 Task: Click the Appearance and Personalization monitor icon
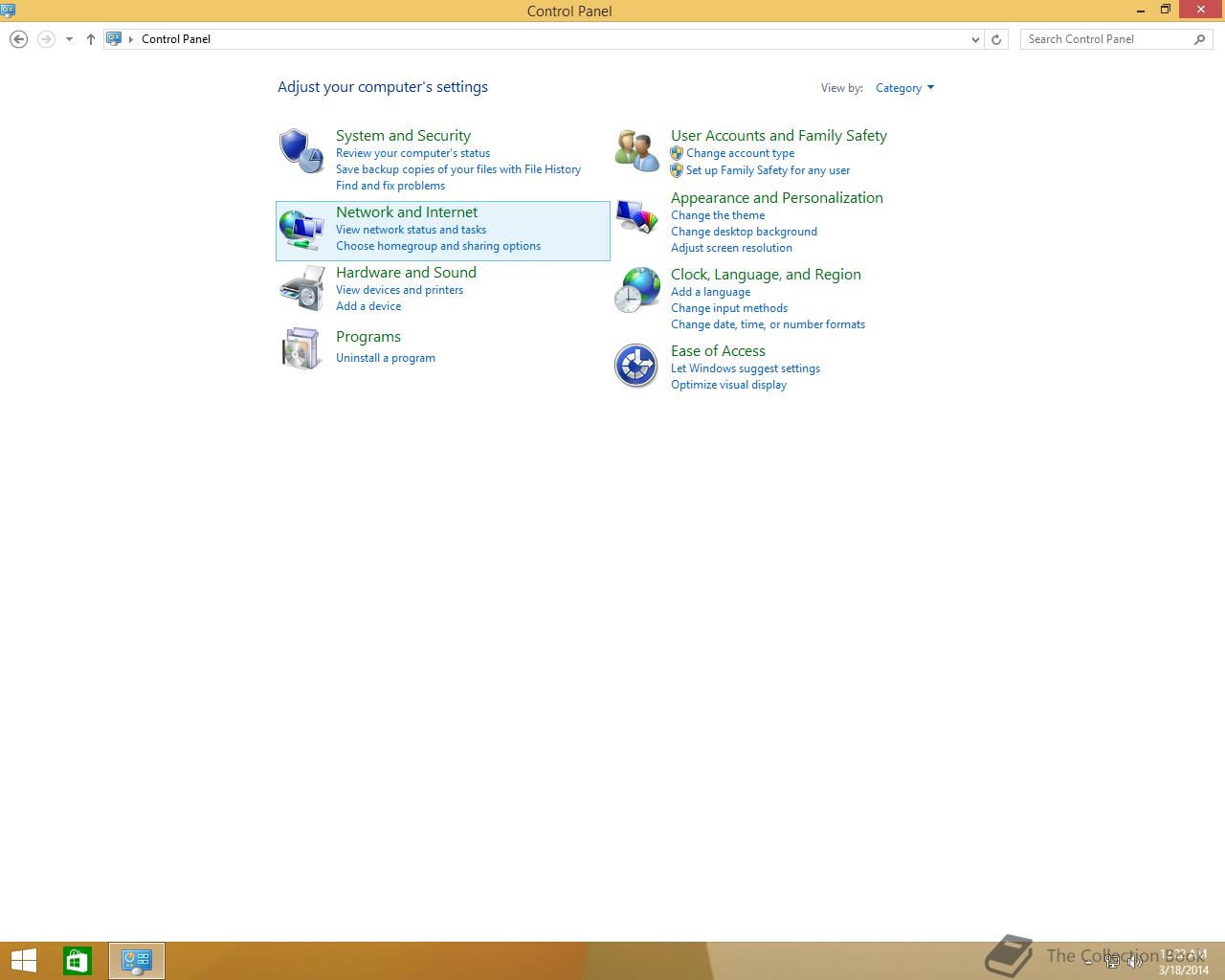point(636,216)
